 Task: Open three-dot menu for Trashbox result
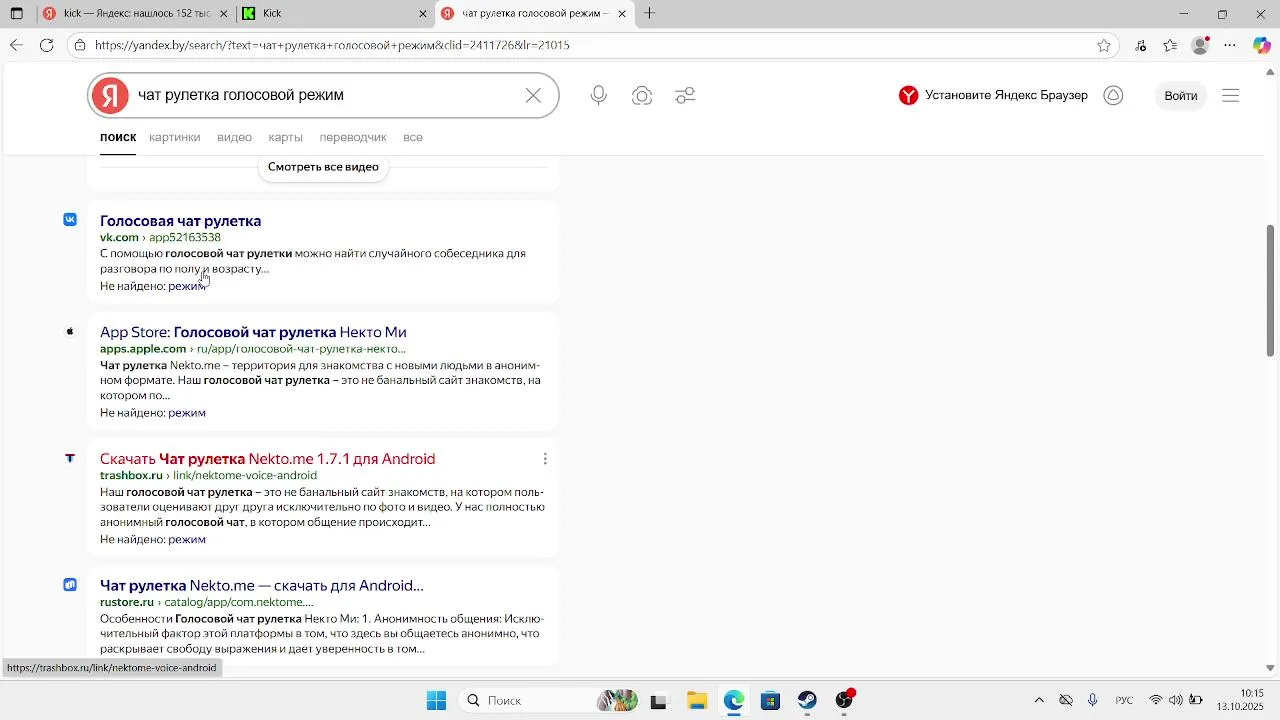click(545, 459)
